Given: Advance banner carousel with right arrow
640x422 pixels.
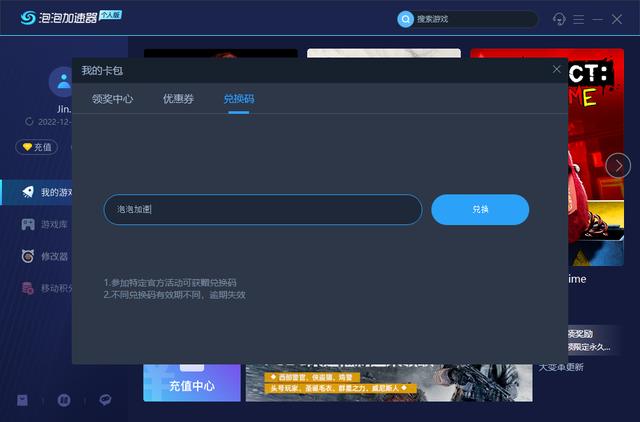Looking at the screenshot, I should coord(618,165).
